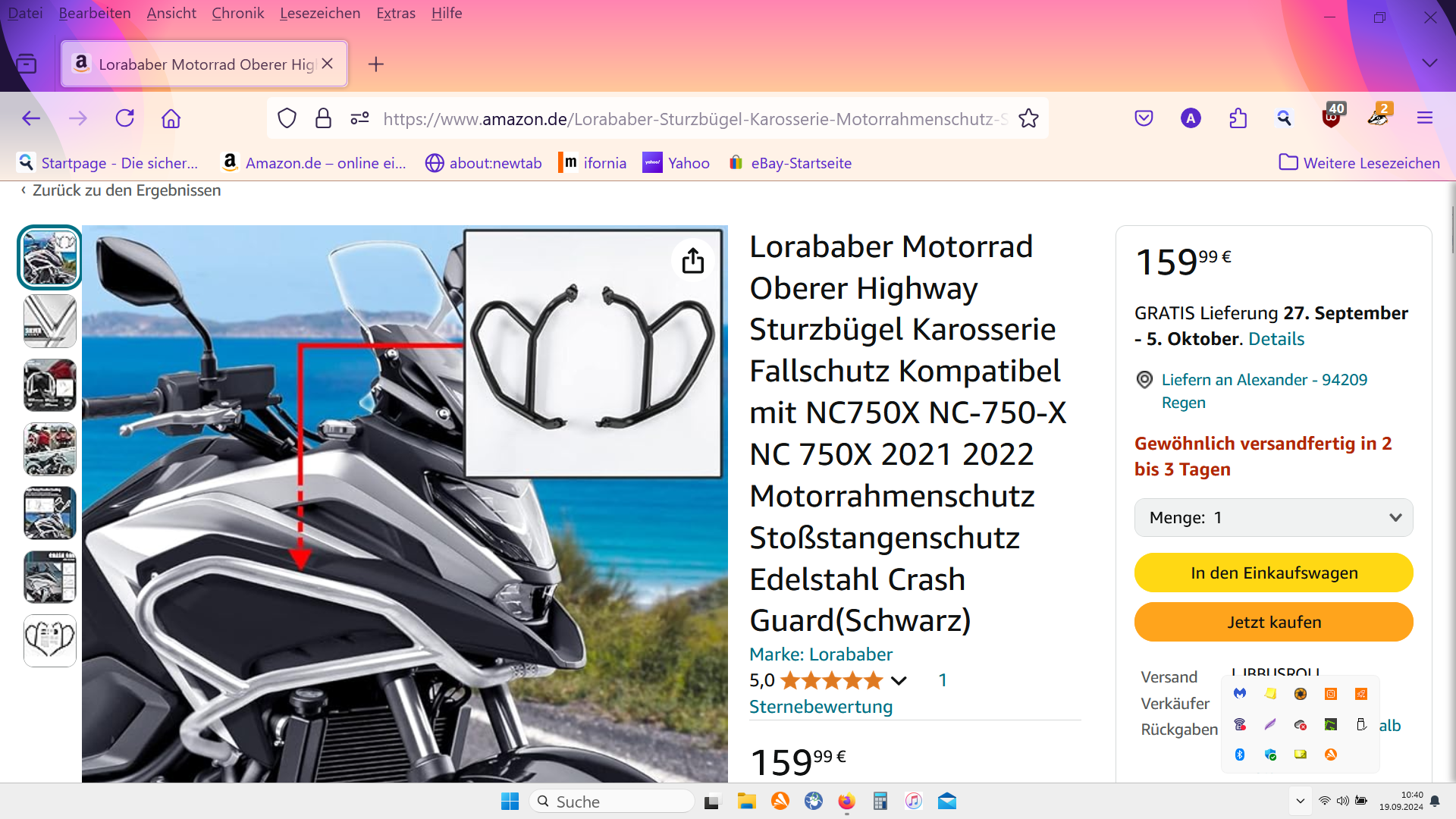Screen dimensions: 1456x819
Task: Collapse the hidden tray icons chevron
Action: (x=1300, y=802)
